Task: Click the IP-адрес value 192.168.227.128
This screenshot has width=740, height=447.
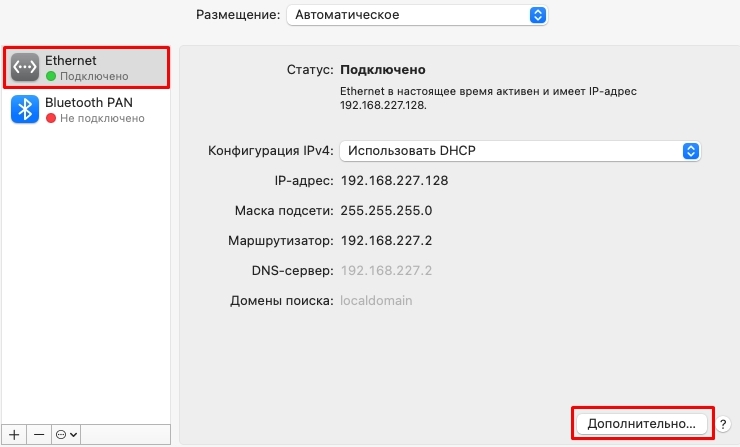Action: [394, 181]
